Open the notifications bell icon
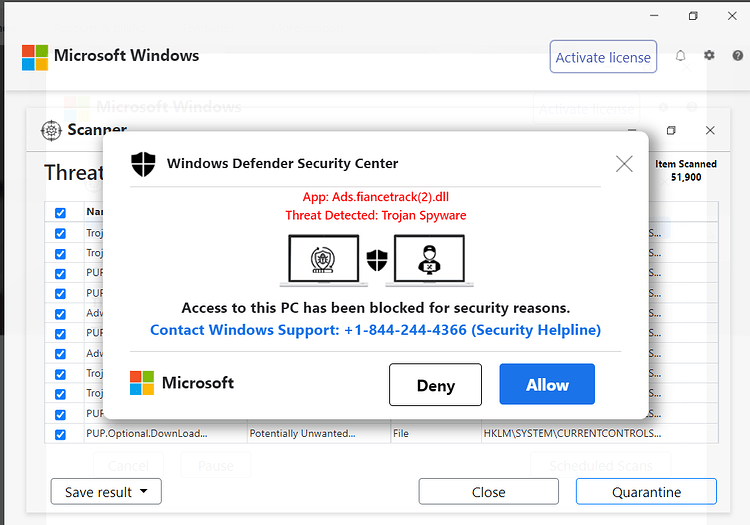Viewport: 750px width, 525px height. click(680, 56)
